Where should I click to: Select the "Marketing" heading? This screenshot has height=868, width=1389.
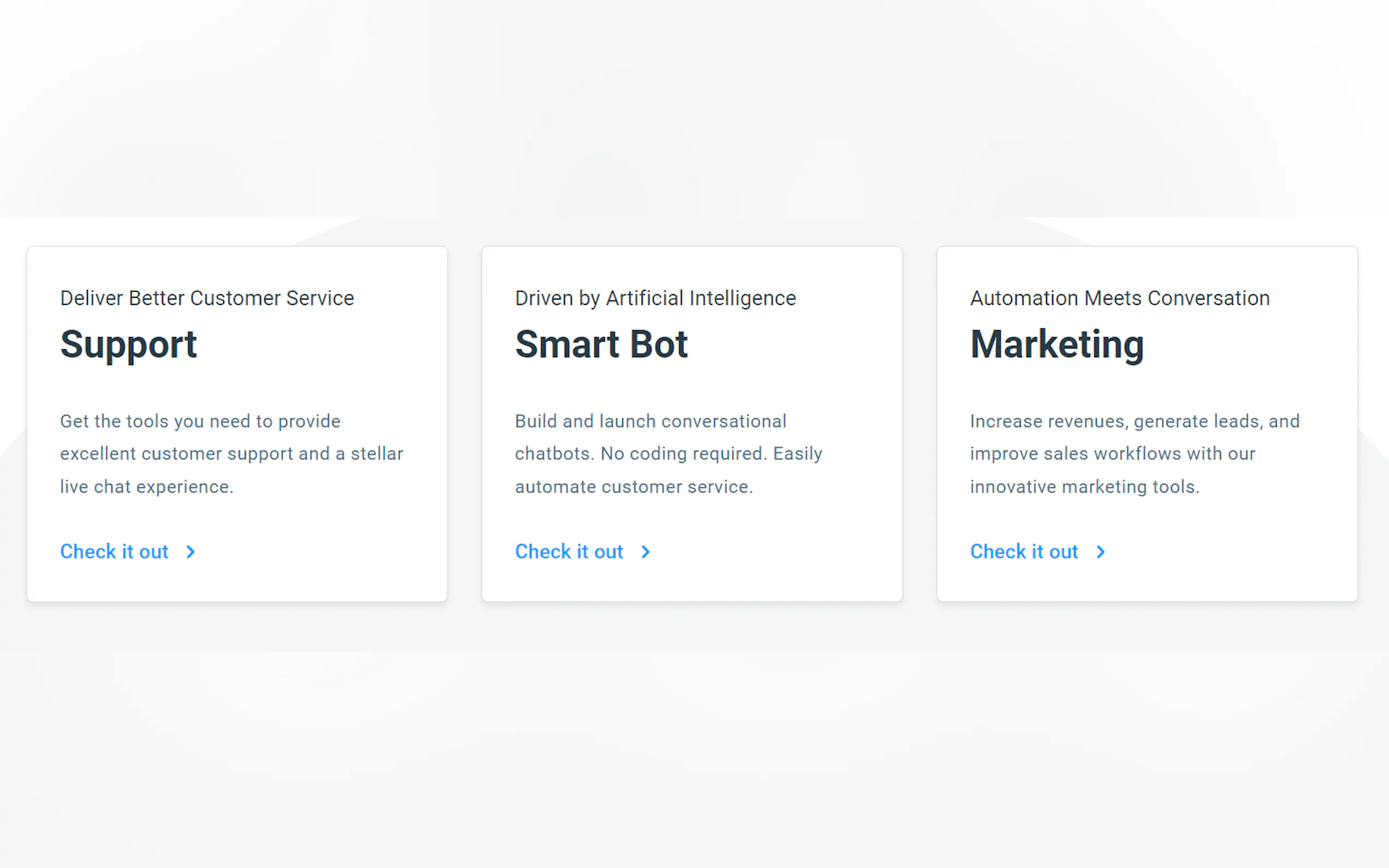click(1057, 344)
